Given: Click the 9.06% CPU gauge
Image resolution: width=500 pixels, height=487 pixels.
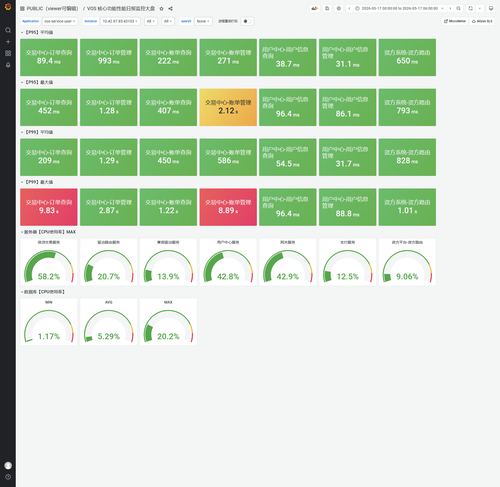Looking at the screenshot, I should pyautogui.click(x=407, y=262).
